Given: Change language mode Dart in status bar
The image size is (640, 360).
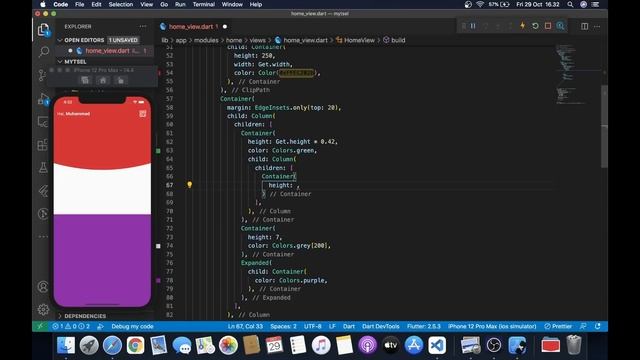Looking at the screenshot, I should 349,326.
